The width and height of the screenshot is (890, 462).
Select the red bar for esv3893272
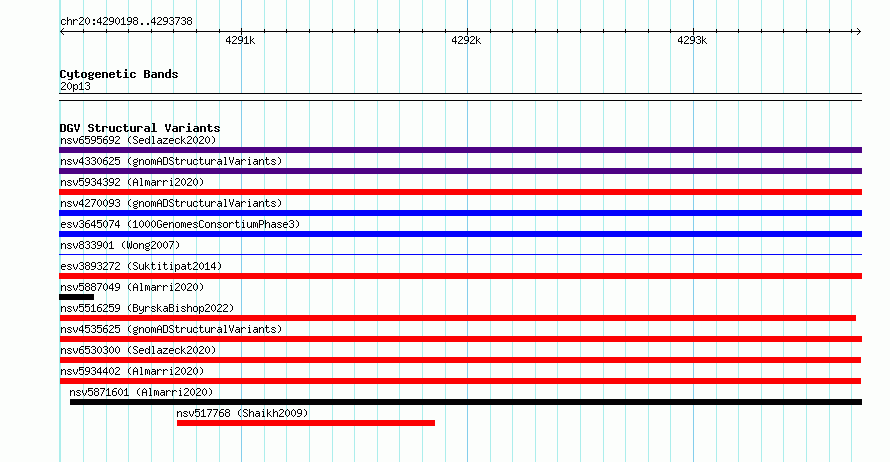(x=460, y=276)
